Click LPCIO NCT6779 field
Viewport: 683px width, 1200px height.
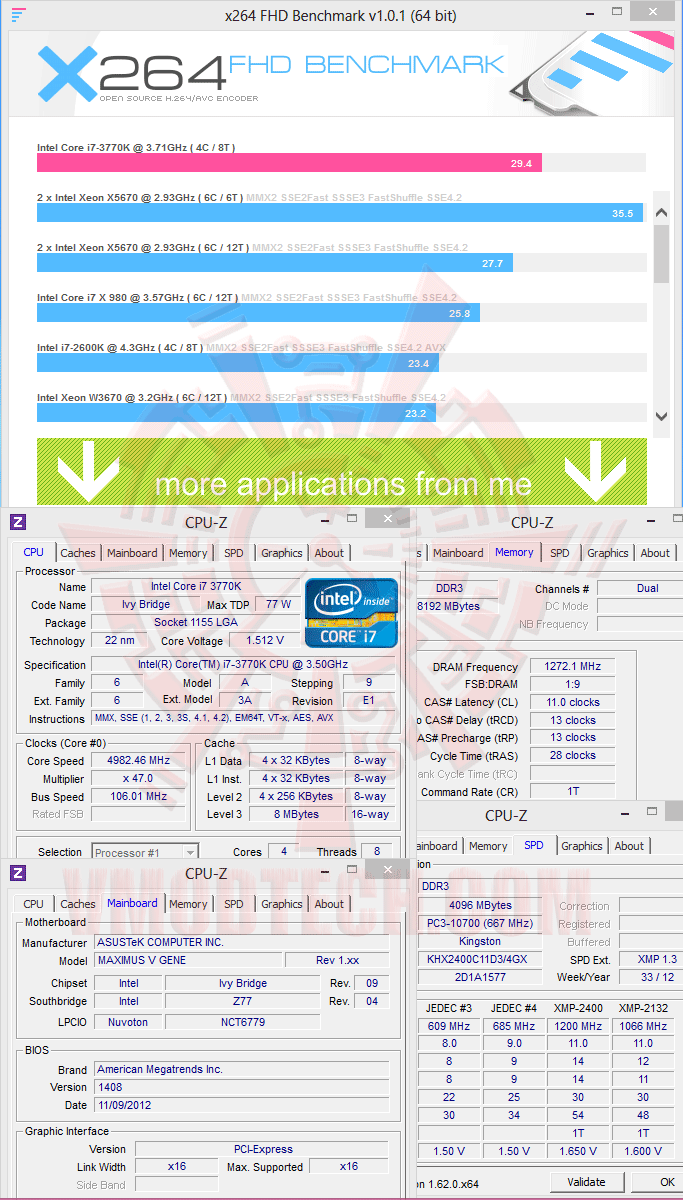pyautogui.click(x=242, y=1022)
